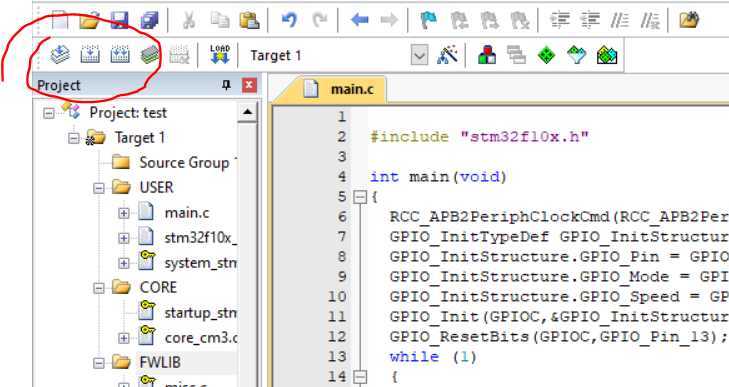The width and height of the screenshot is (729, 387).
Task: Open Manage Run-Time Environment green diamond
Action: [x=546, y=55]
